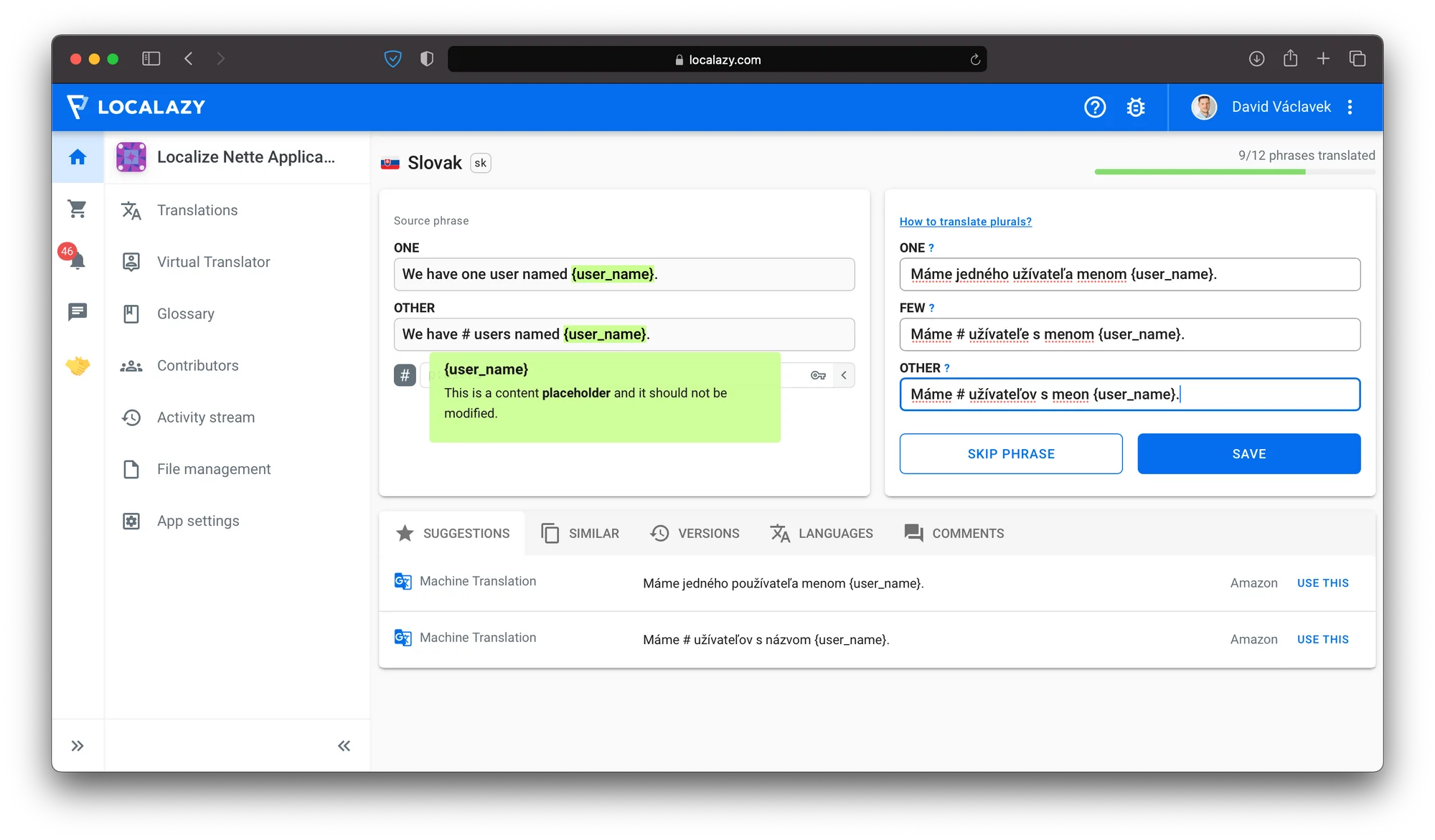The image size is (1435, 840).
Task: Expand the icon sidebar with double chevron
Action: [77, 746]
